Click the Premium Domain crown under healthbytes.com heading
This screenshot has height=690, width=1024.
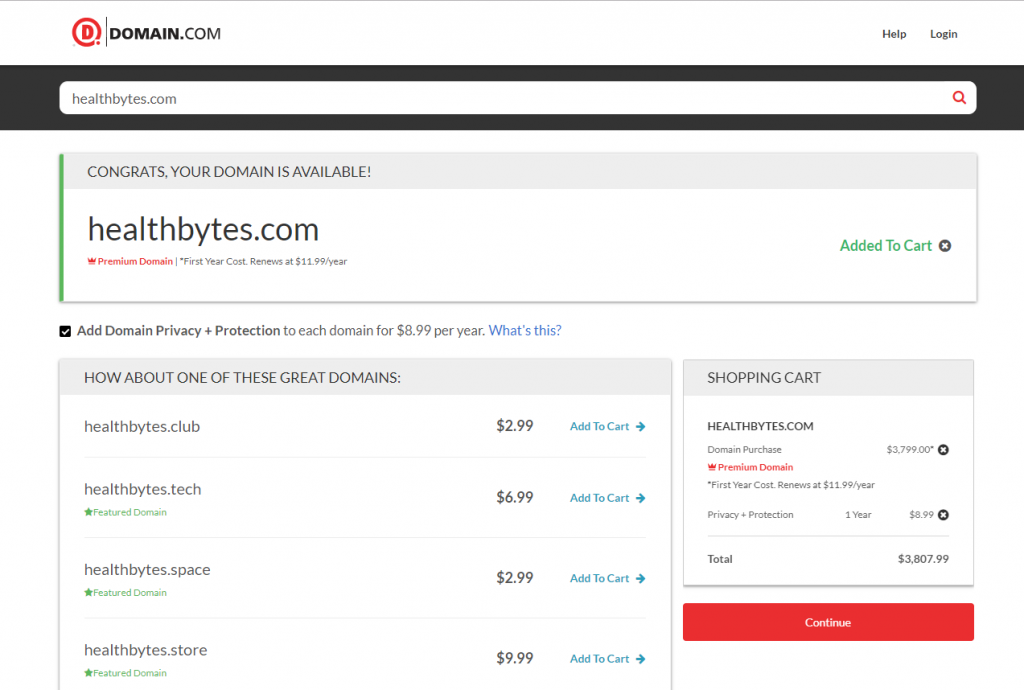coord(92,261)
